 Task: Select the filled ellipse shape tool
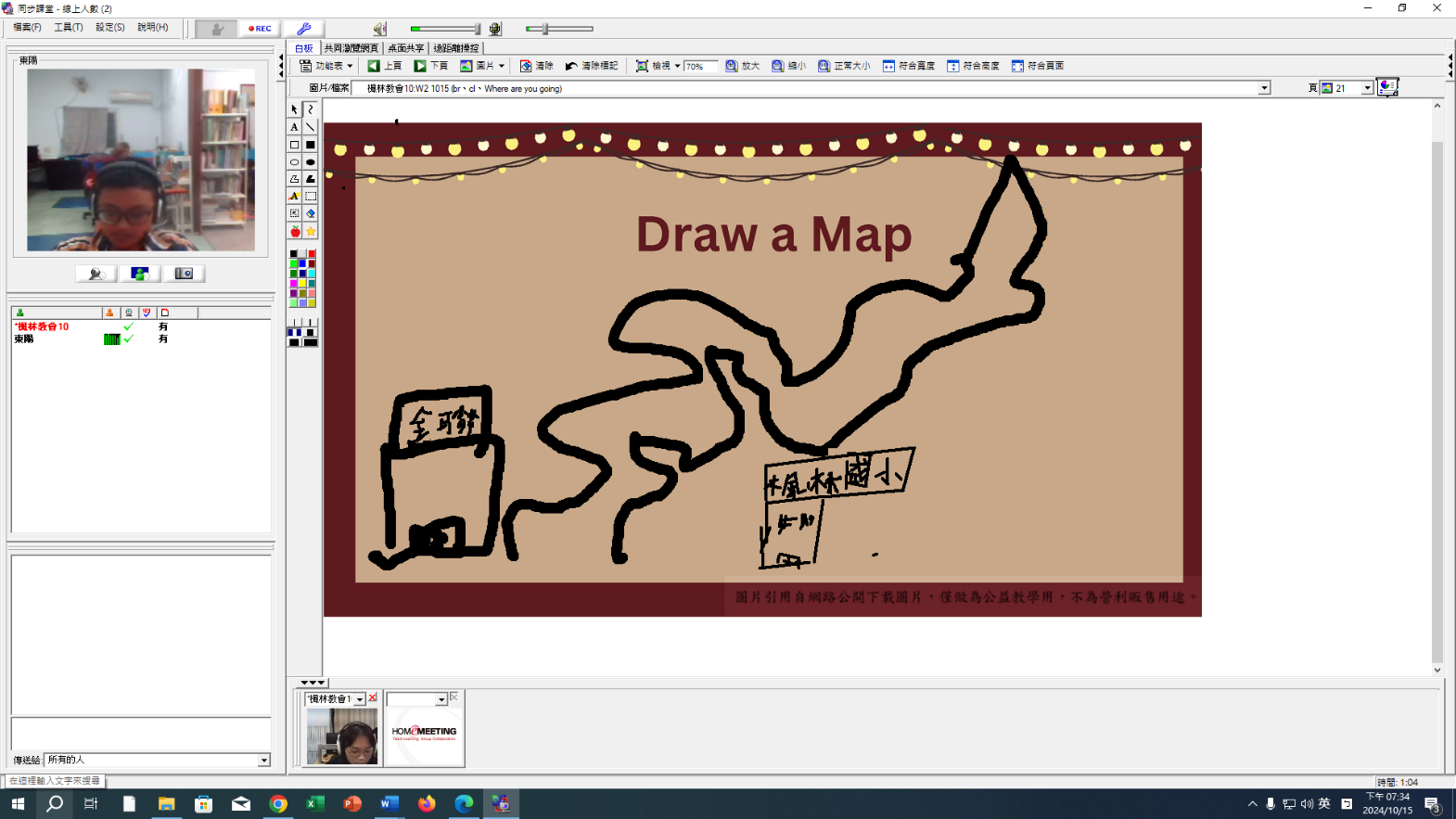pos(311,162)
